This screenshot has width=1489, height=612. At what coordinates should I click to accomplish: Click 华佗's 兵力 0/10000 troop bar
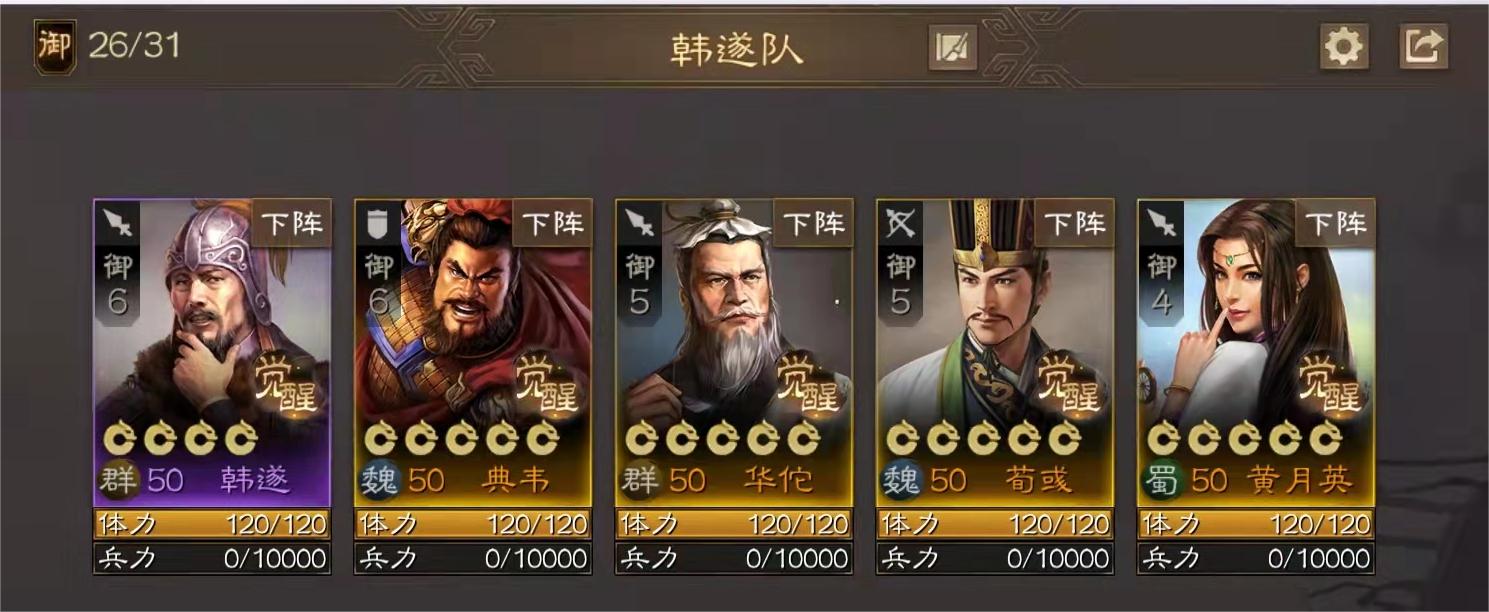tap(734, 558)
